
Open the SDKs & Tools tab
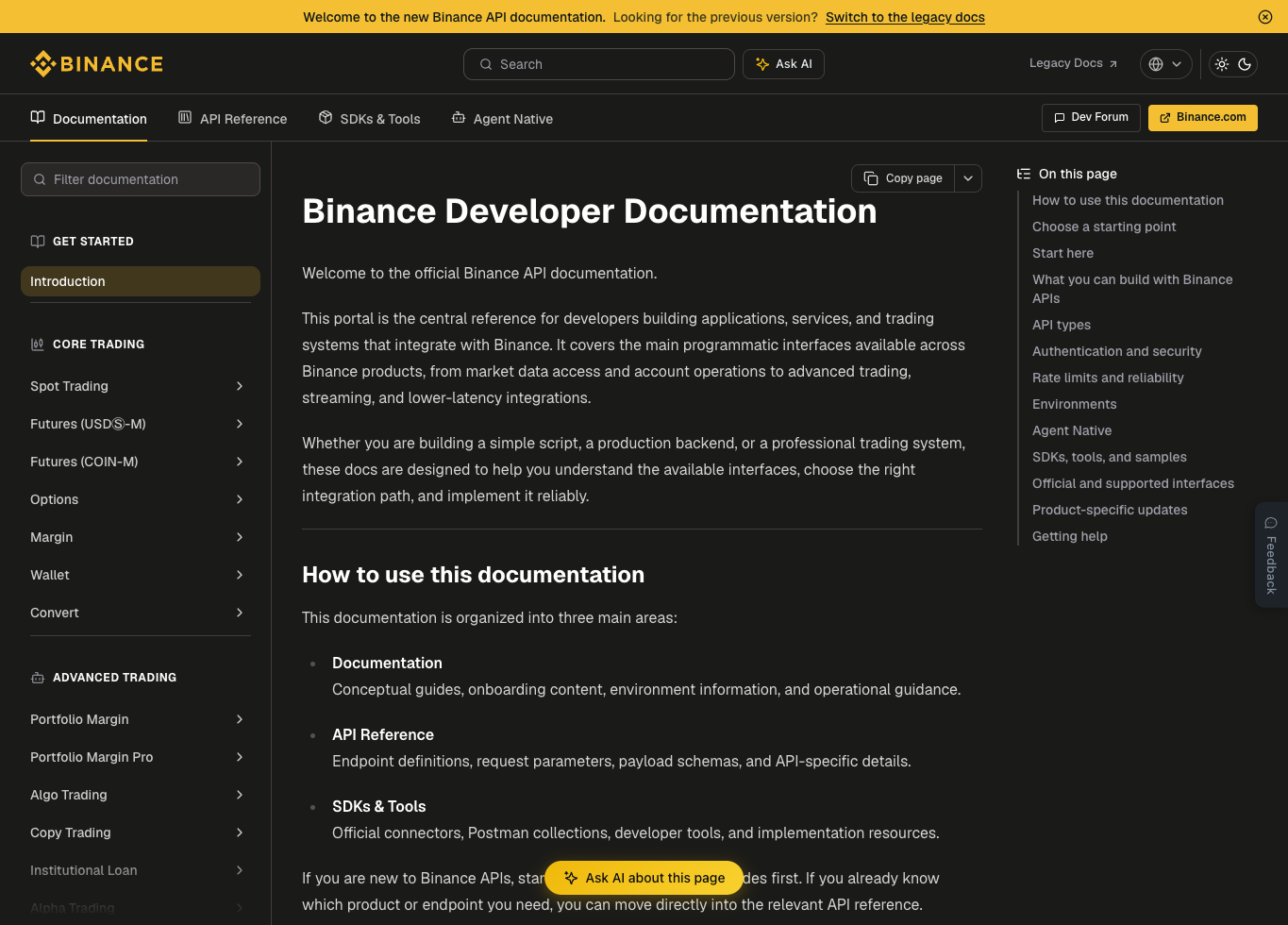(369, 119)
